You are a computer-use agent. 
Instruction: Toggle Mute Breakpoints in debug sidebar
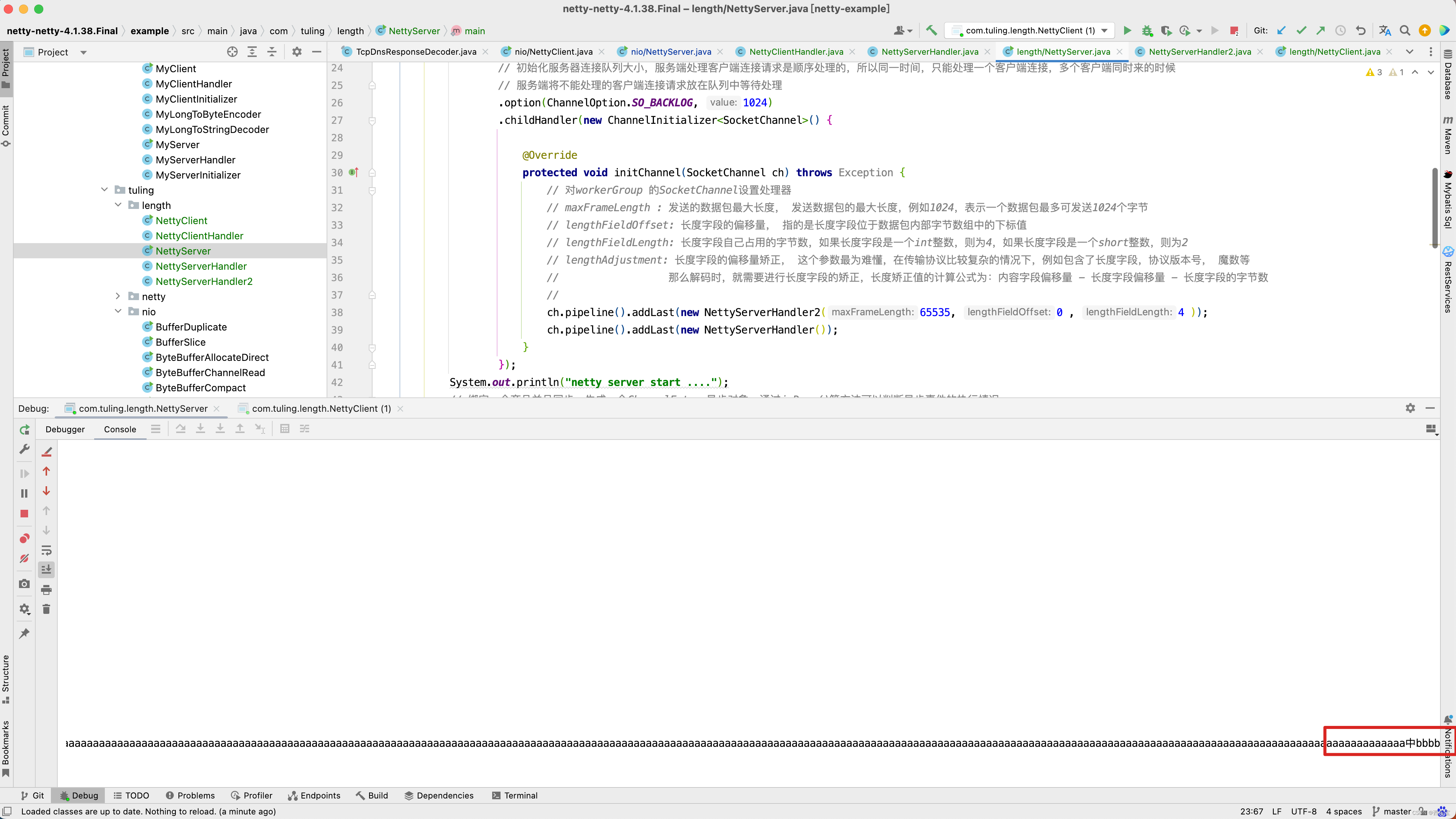click(x=24, y=558)
